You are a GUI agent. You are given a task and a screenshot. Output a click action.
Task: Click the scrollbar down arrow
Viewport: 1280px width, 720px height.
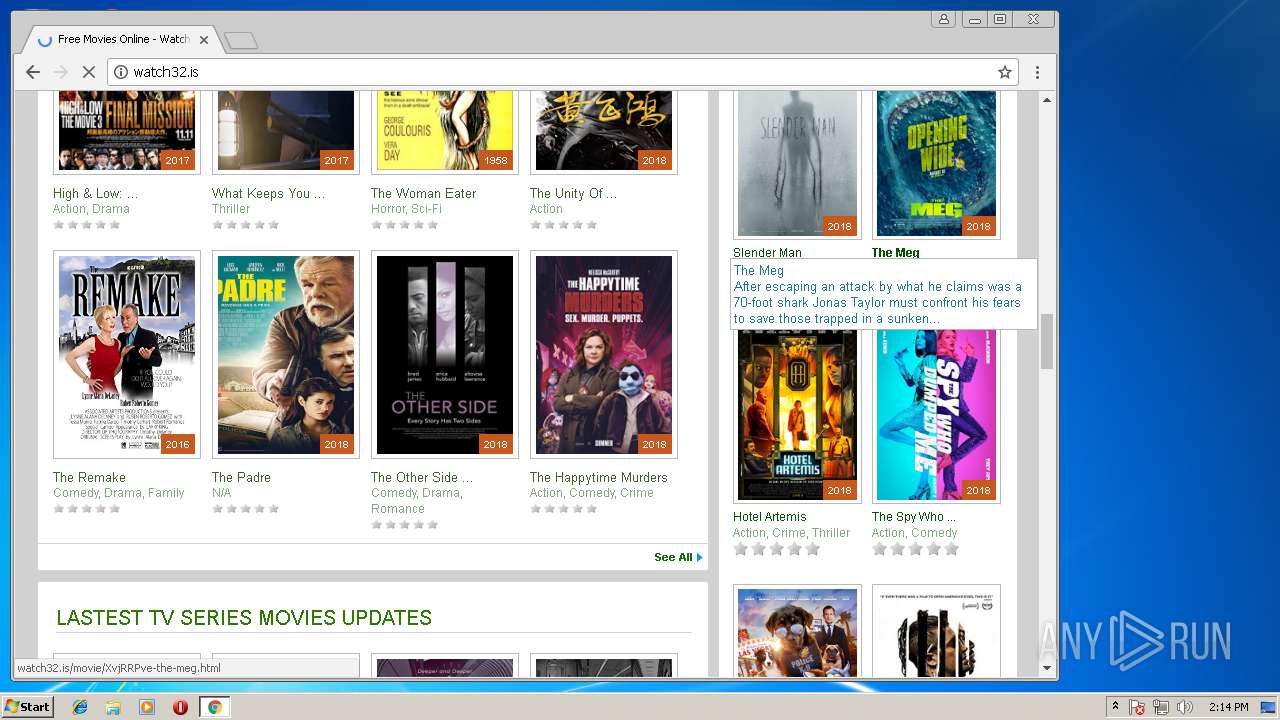point(1047,668)
